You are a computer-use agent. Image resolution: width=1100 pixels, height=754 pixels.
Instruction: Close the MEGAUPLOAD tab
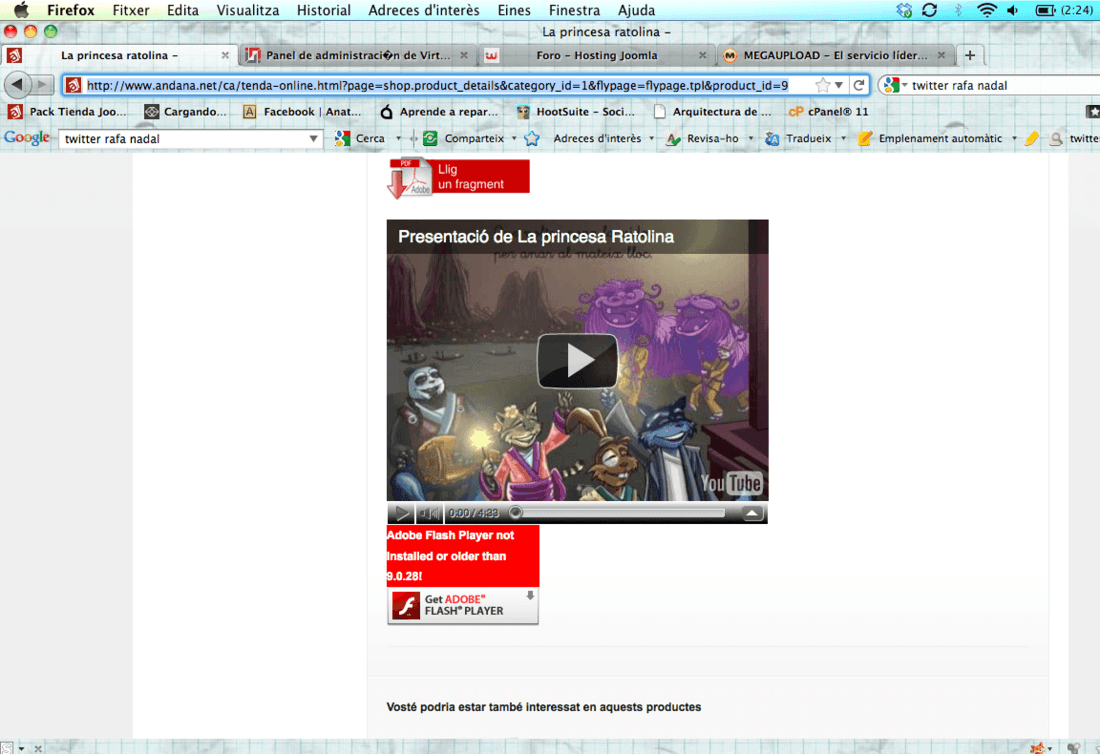[x=941, y=55]
